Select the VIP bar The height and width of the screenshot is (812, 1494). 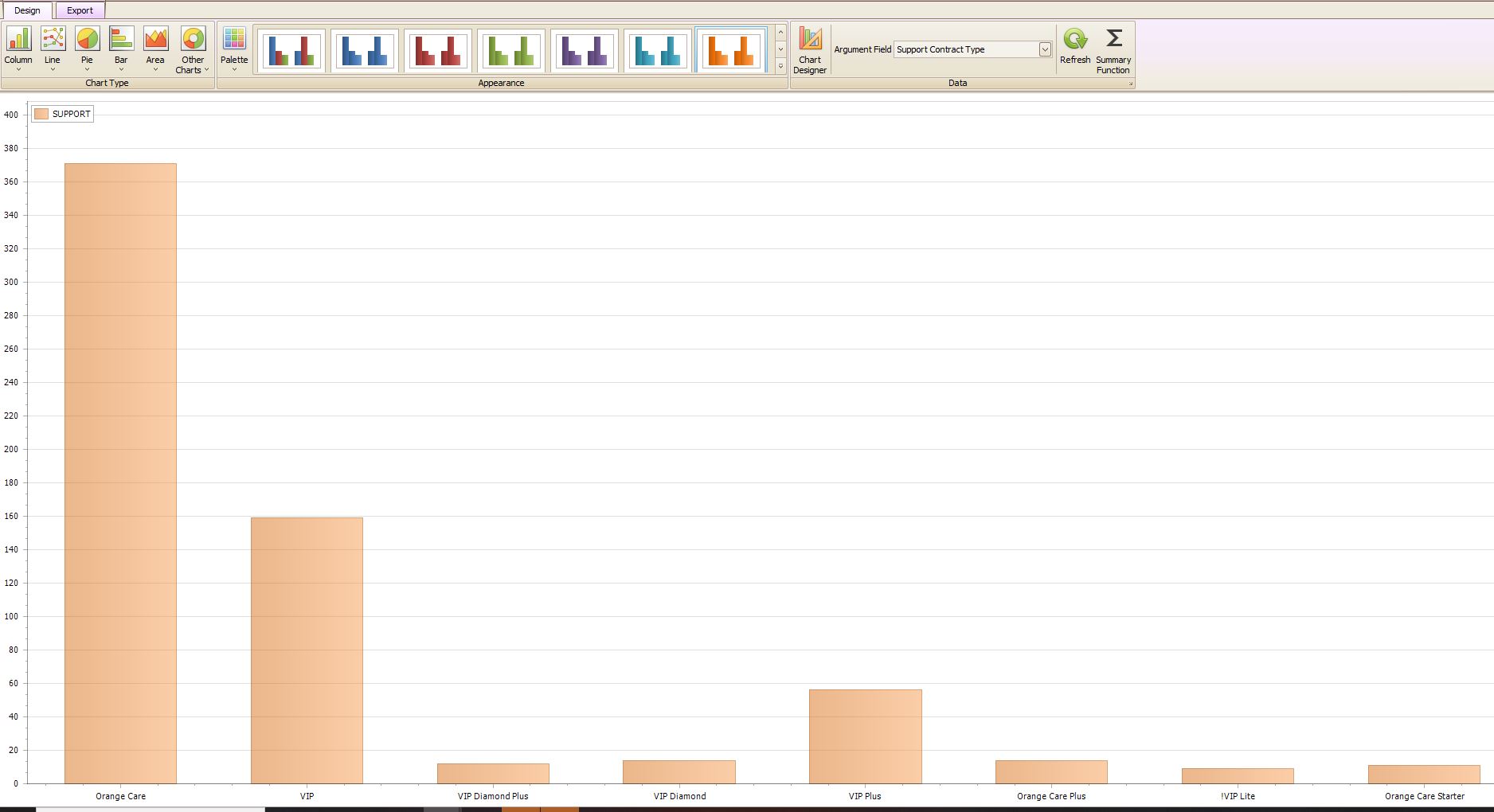[x=307, y=650]
